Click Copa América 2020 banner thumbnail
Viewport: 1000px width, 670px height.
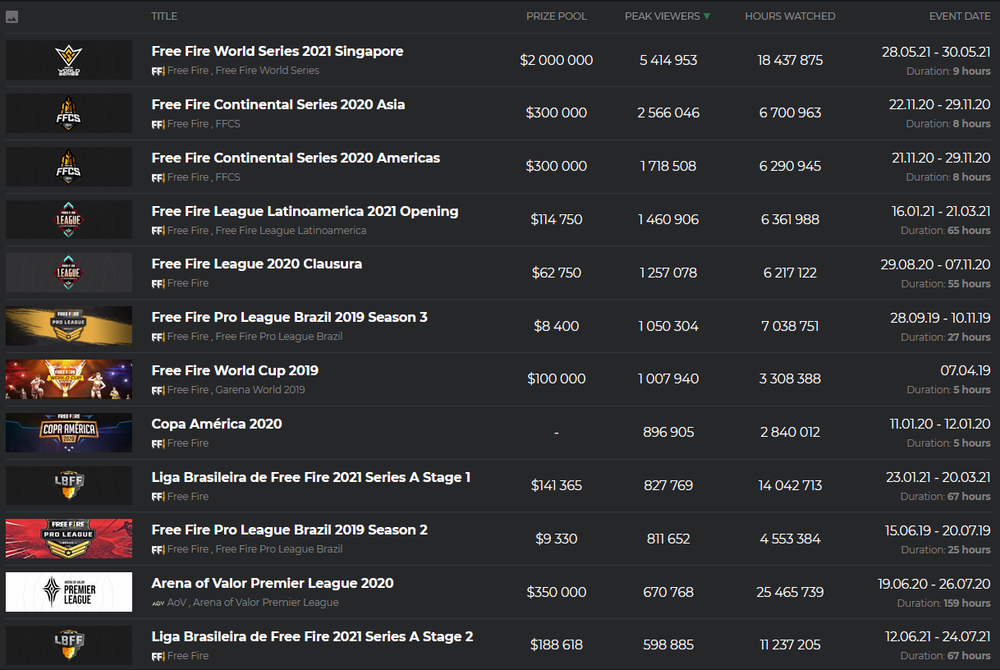pyautogui.click(x=69, y=432)
